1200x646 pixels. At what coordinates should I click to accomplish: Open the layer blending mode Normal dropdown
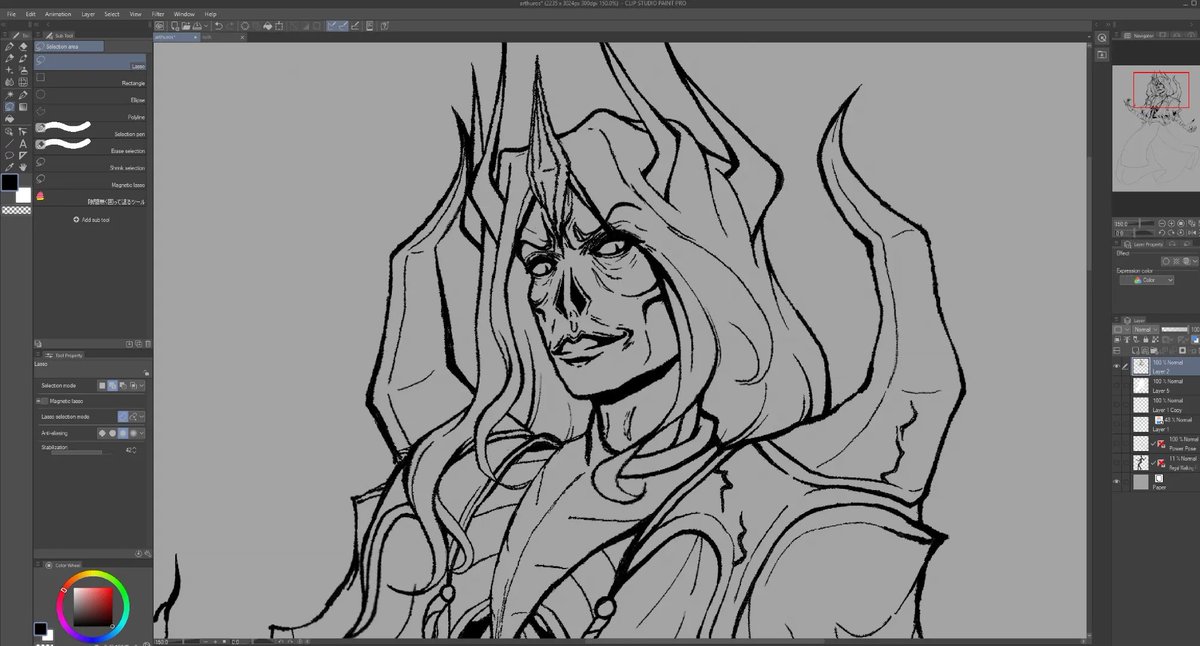pos(1146,329)
